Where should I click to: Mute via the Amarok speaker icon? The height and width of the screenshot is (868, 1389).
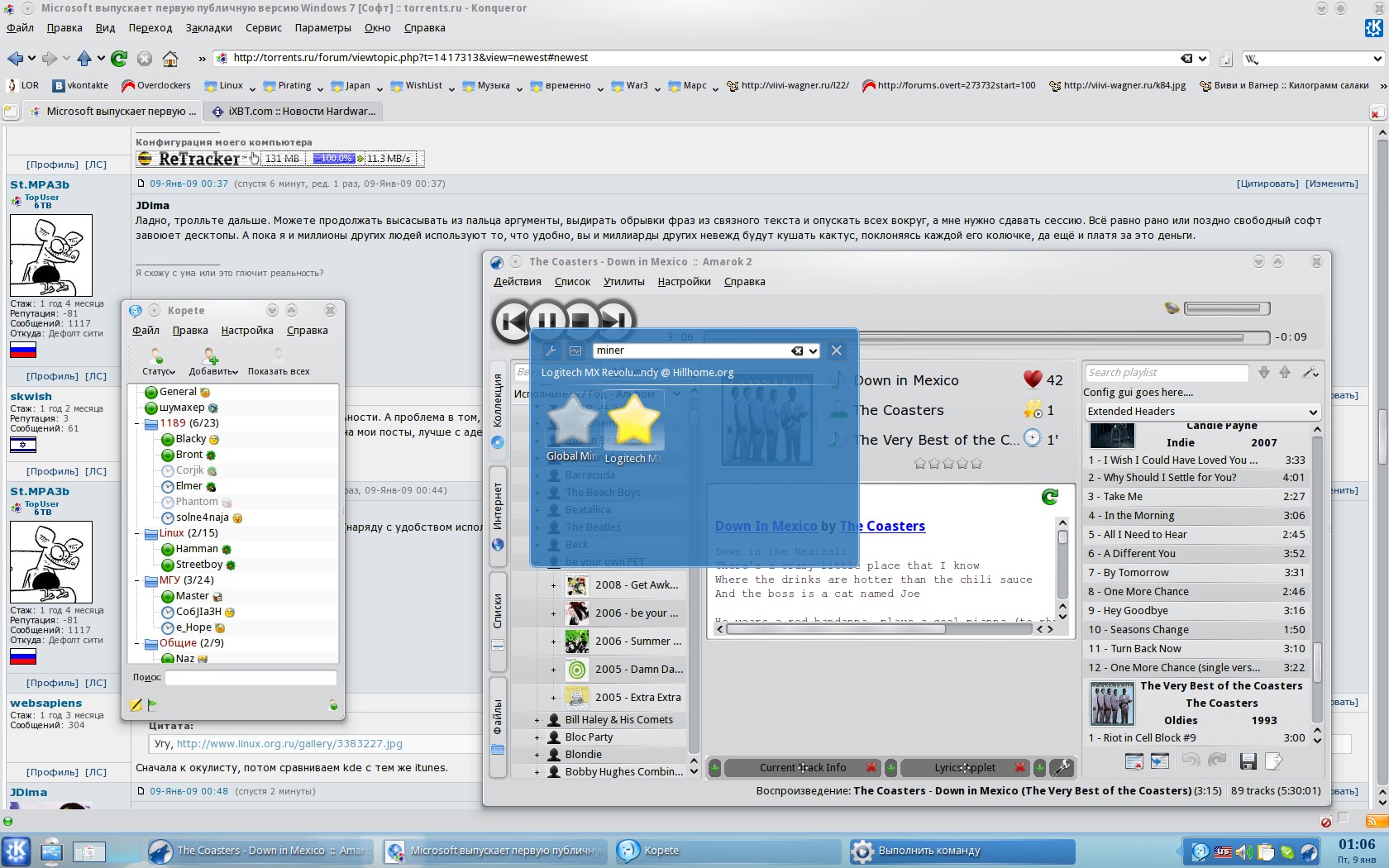coord(1172,308)
